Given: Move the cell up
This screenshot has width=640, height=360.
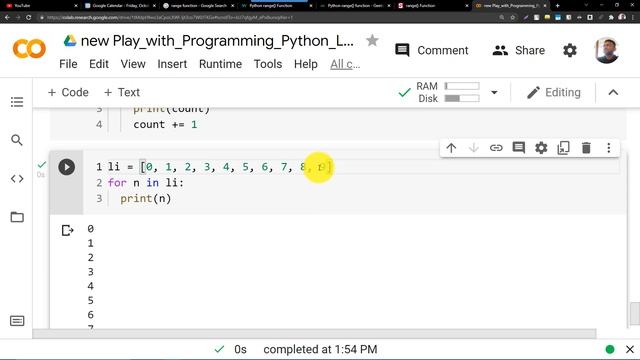Looking at the screenshot, I should click(x=451, y=148).
